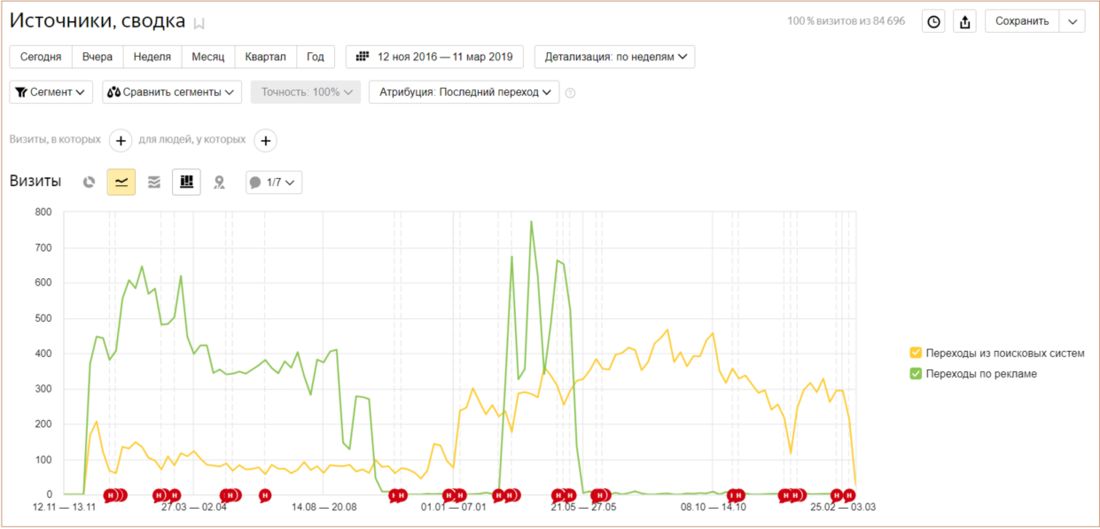Click the axis label 14.08 — 20.08
The image size is (1100, 529).
324,507
